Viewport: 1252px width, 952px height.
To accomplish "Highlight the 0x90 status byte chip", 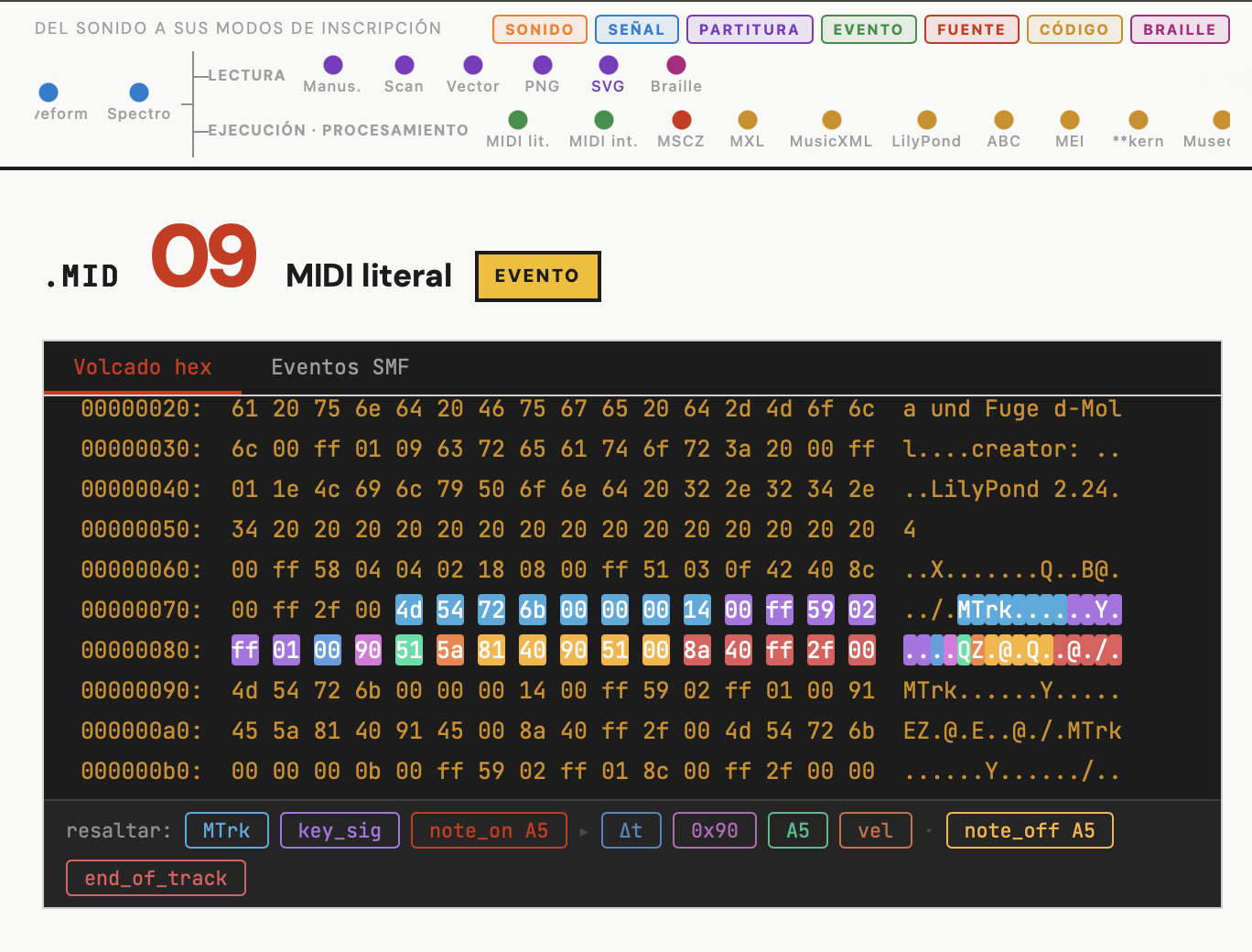I will pos(715,830).
